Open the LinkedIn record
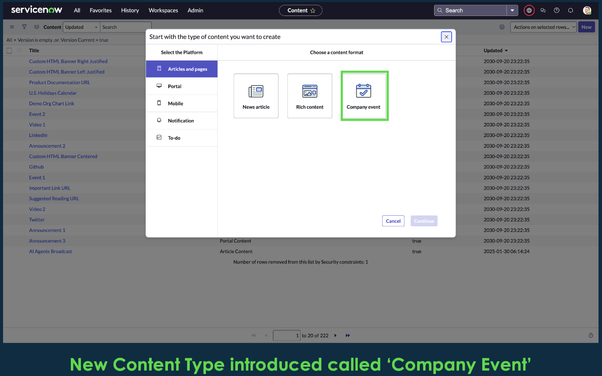Viewport: 602px width, 376px height. click(x=38, y=135)
